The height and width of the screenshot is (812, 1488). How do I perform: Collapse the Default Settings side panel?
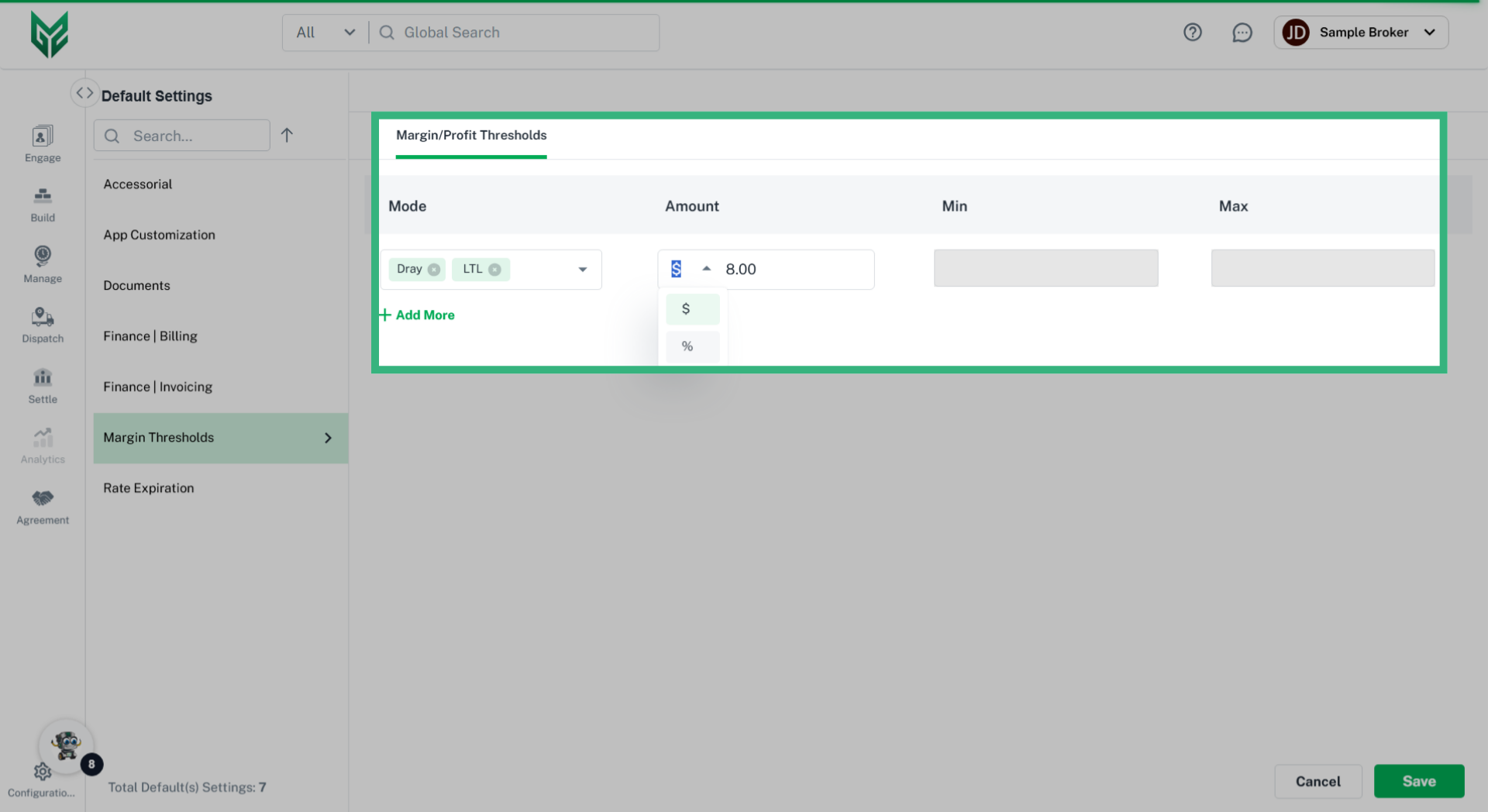click(84, 93)
